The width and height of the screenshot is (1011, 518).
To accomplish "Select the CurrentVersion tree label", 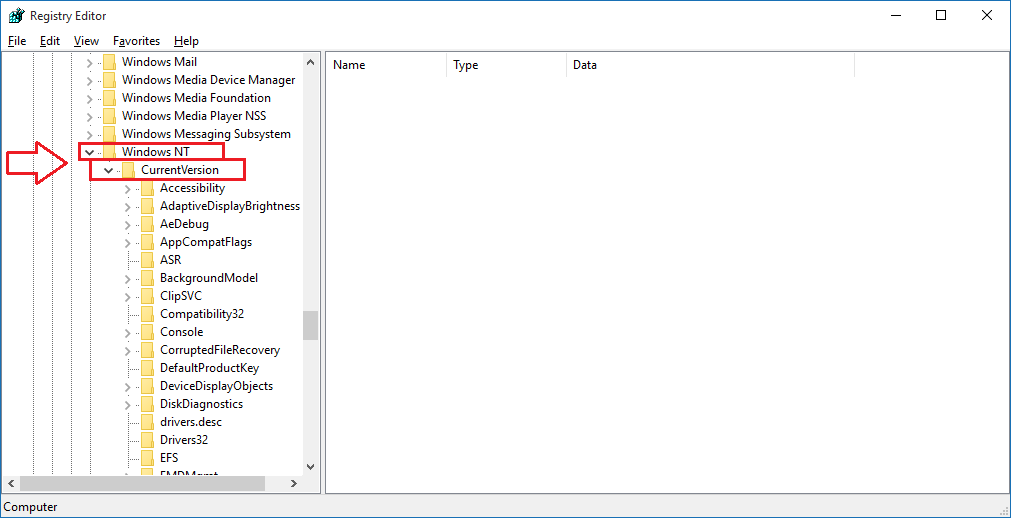I will pyautogui.click(x=180, y=170).
